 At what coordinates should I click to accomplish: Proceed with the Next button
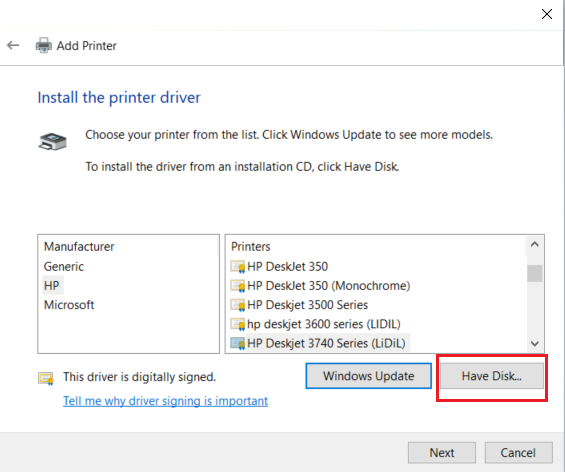click(442, 453)
